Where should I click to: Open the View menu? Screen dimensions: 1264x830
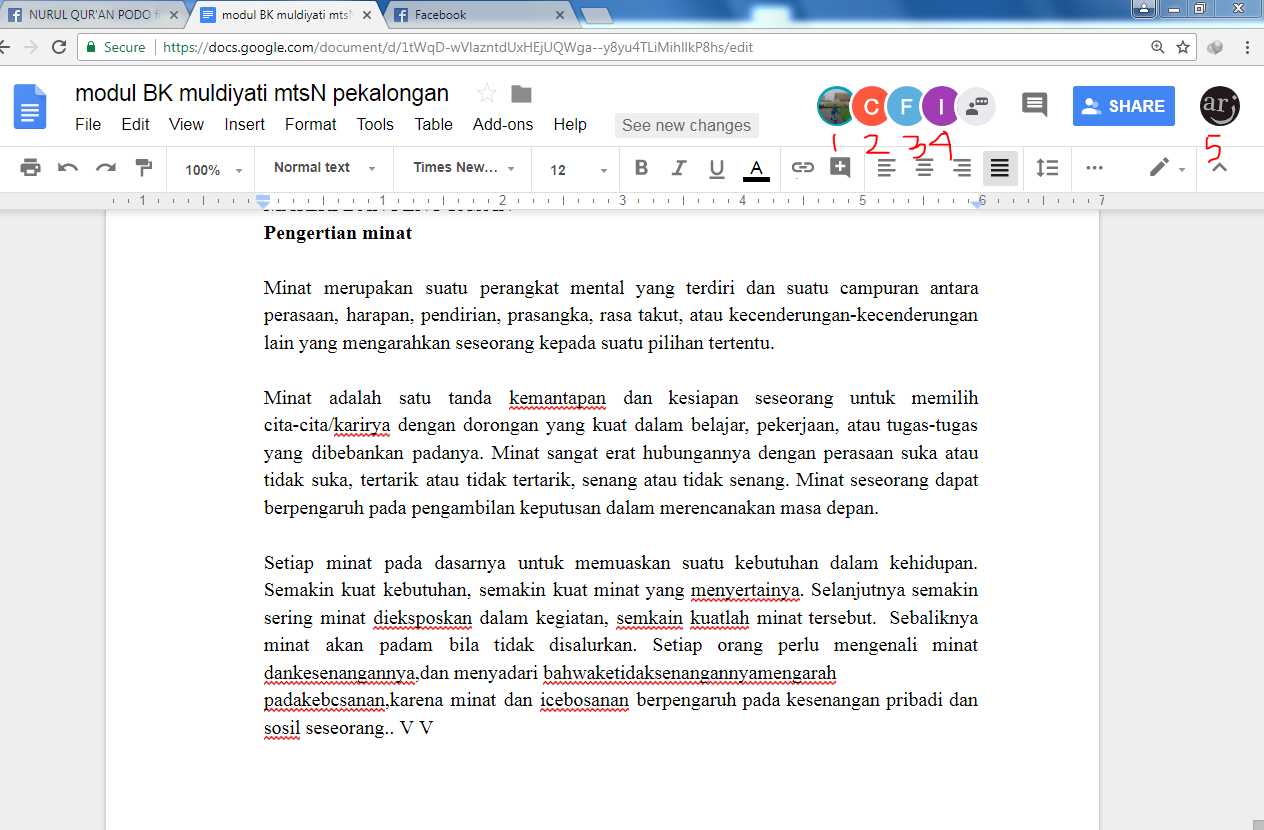coord(186,125)
